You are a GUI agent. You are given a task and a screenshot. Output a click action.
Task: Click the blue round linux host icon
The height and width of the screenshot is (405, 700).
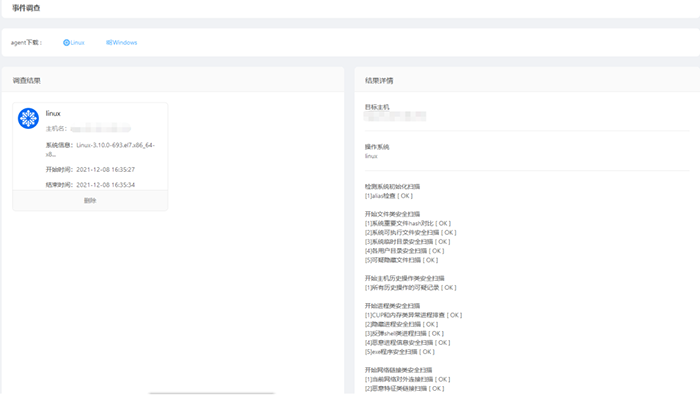(29, 118)
